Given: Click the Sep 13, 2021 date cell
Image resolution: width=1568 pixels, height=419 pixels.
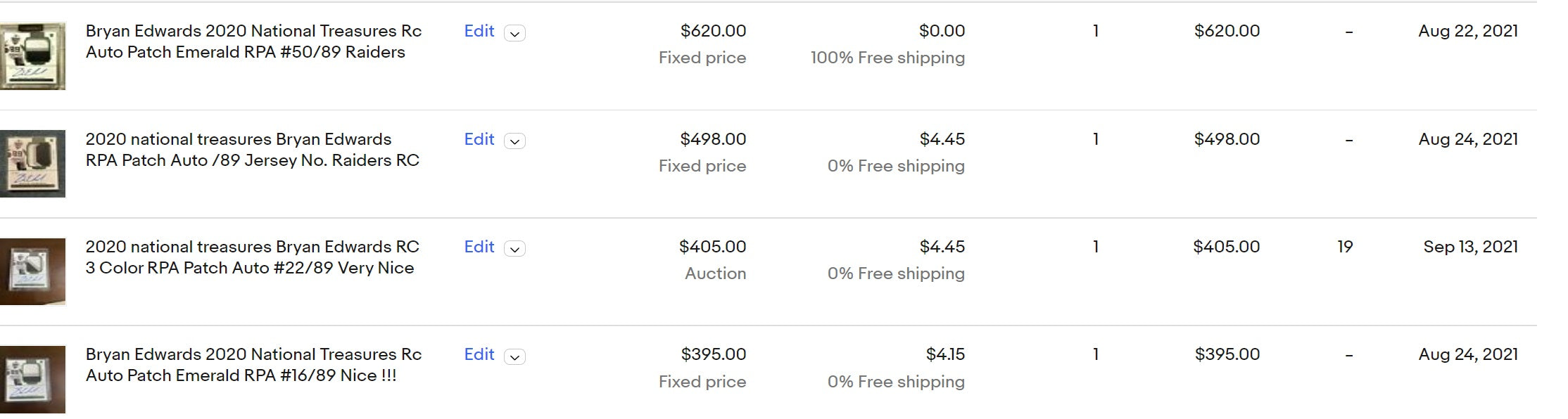Looking at the screenshot, I should 1470,247.
